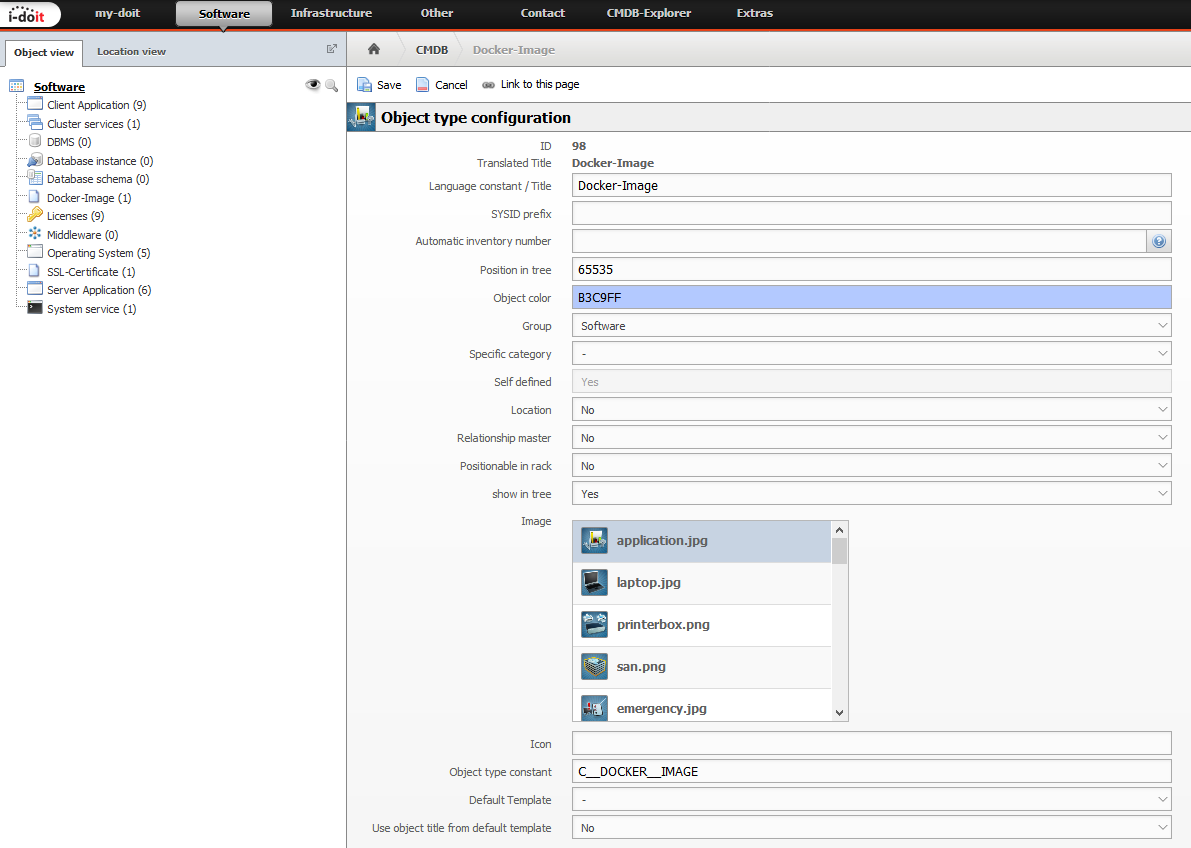This screenshot has width=1191, height=848.
Task: Open Use object title from default template dropdown
Action: (871, 828)
